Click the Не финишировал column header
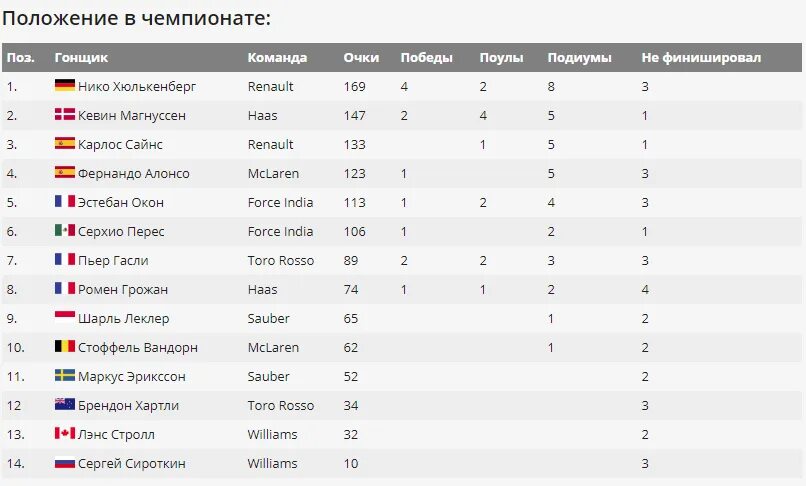 coord(701,58)
